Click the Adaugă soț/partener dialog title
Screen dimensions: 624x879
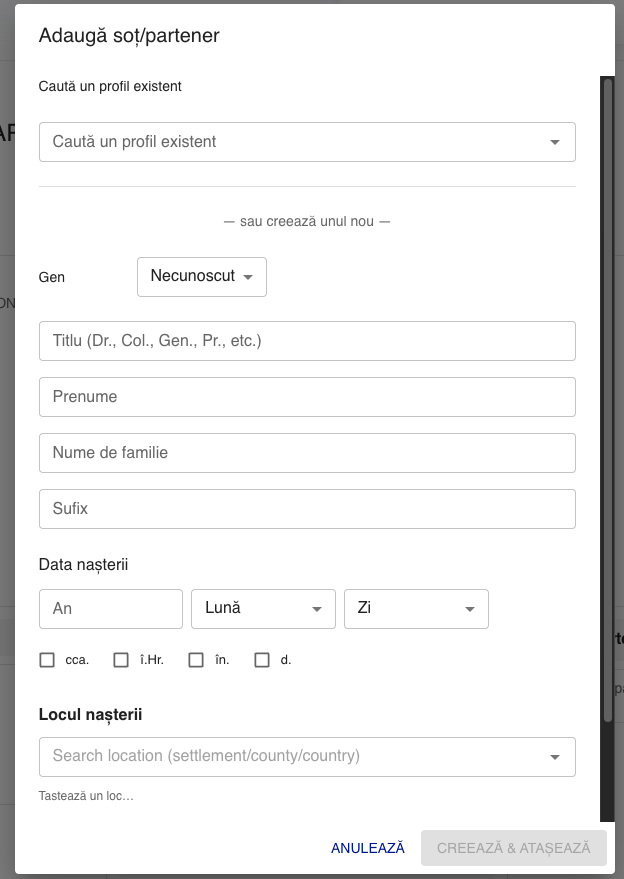point(129,36)
